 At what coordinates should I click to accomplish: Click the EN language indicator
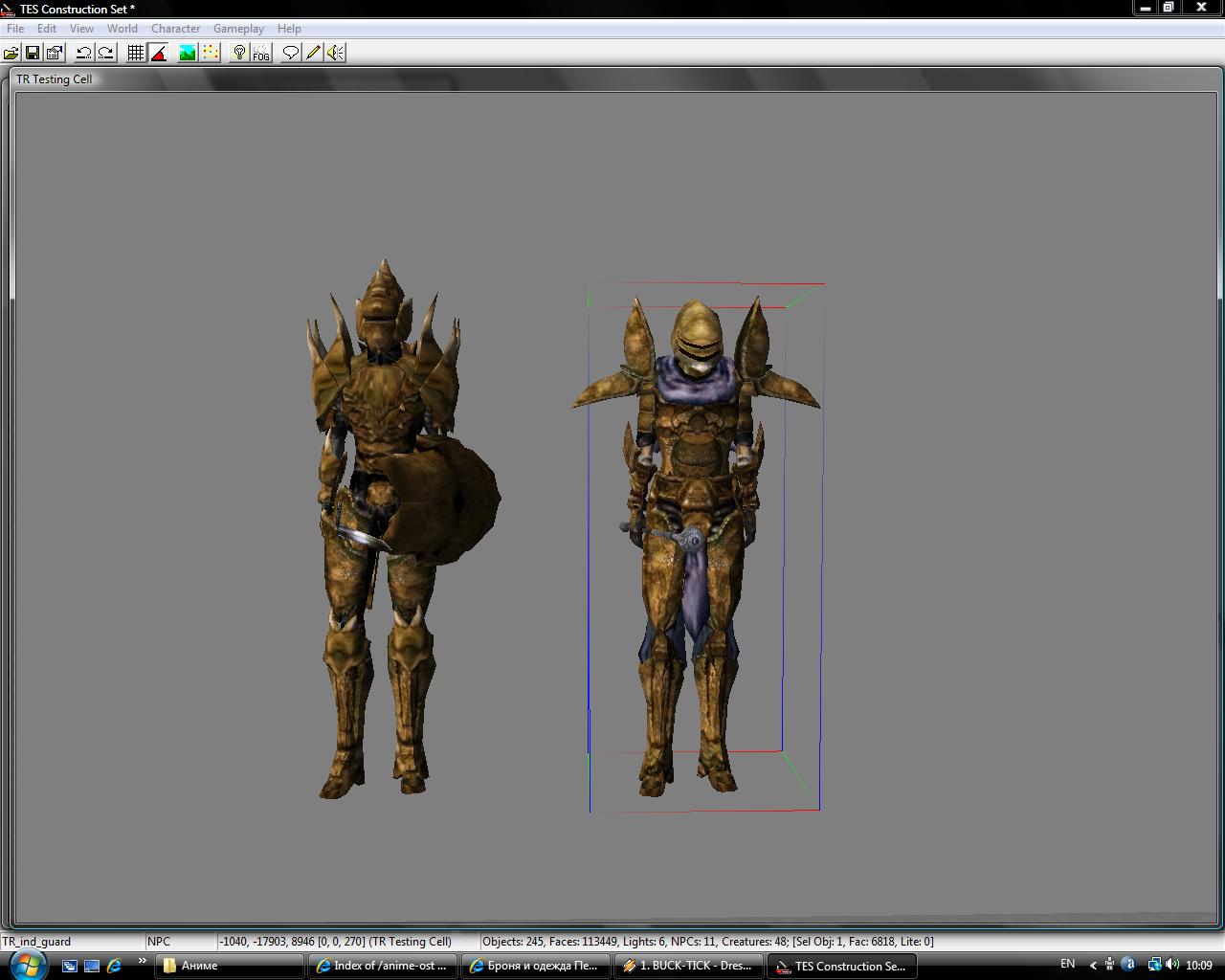click(x=1067, y=964)
